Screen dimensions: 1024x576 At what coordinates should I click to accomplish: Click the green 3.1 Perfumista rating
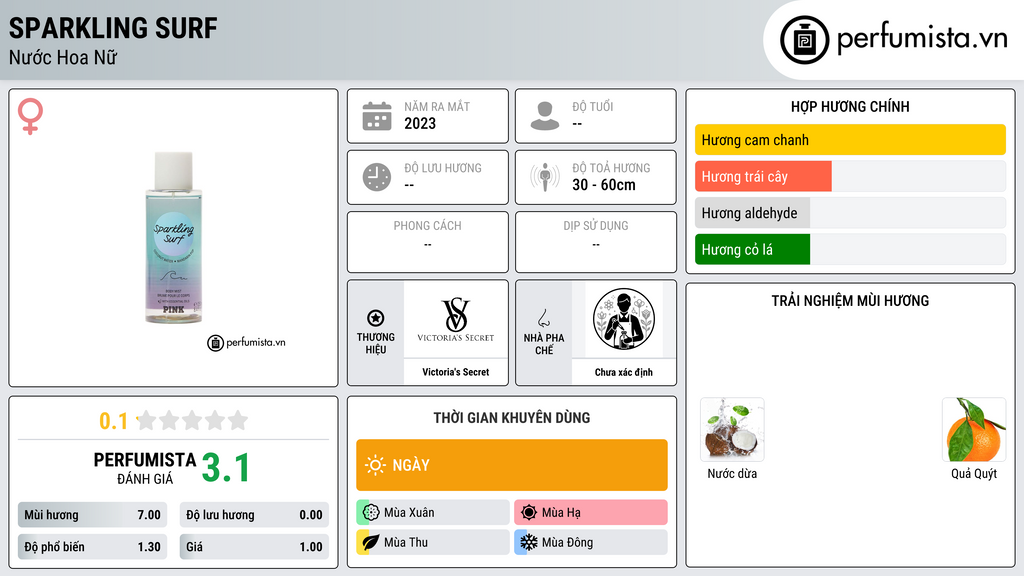pos(225,468)
